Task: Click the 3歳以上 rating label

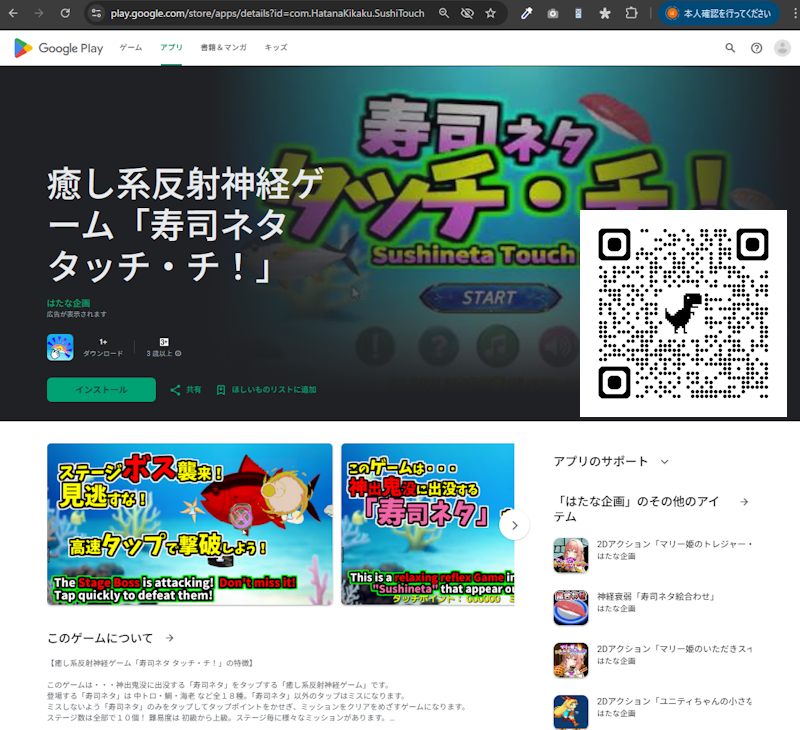Action: coord(159,354)
